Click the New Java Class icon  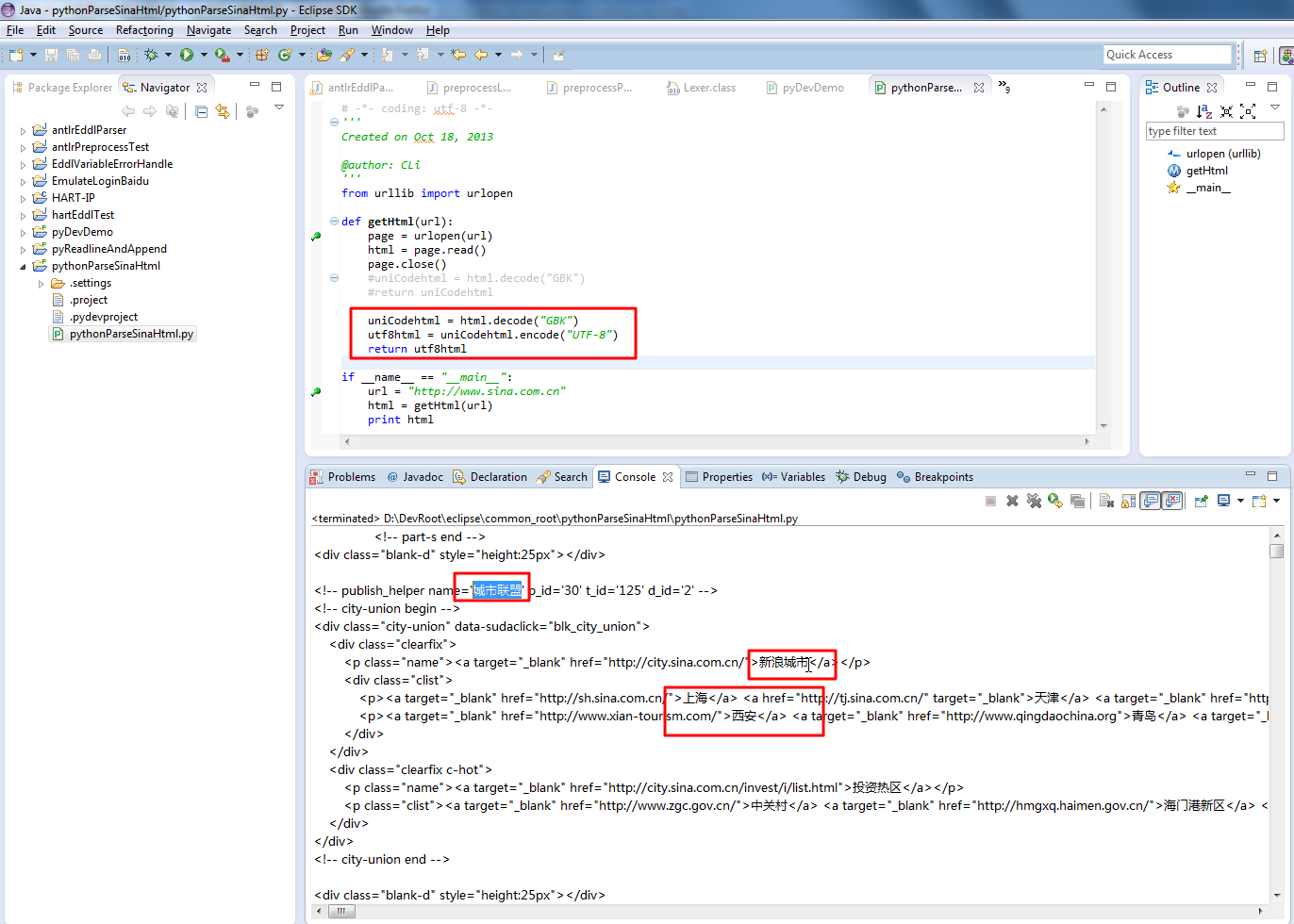(x=285, y=55)
